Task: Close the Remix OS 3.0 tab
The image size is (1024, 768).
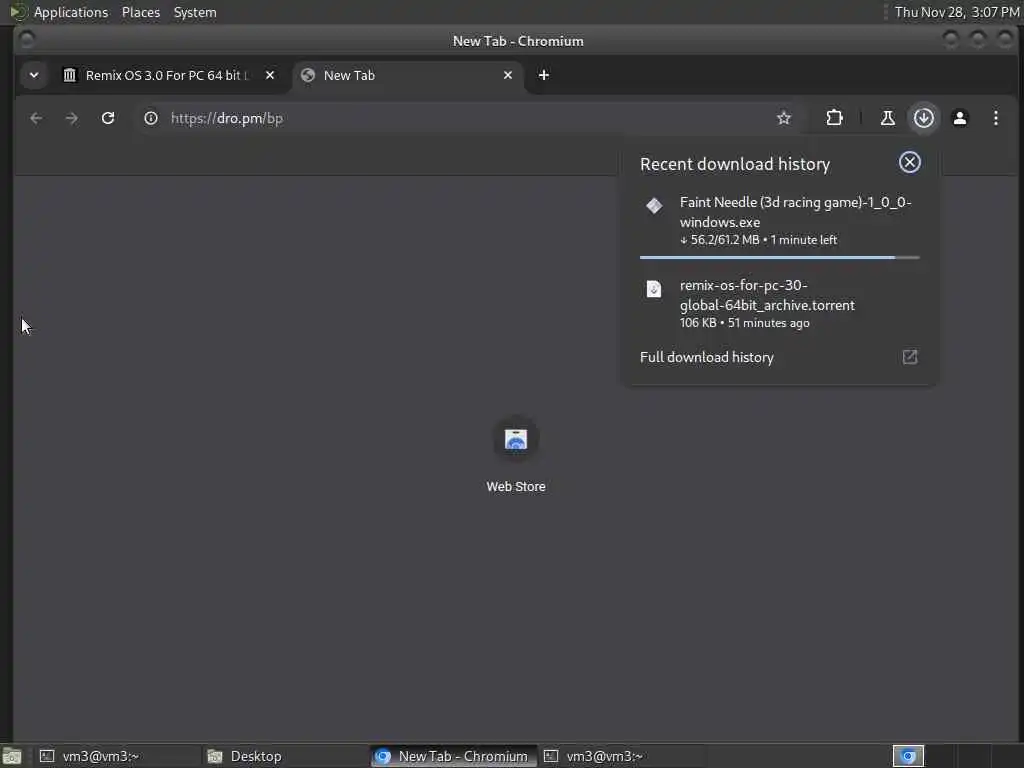Action: (x=270, y=75)
